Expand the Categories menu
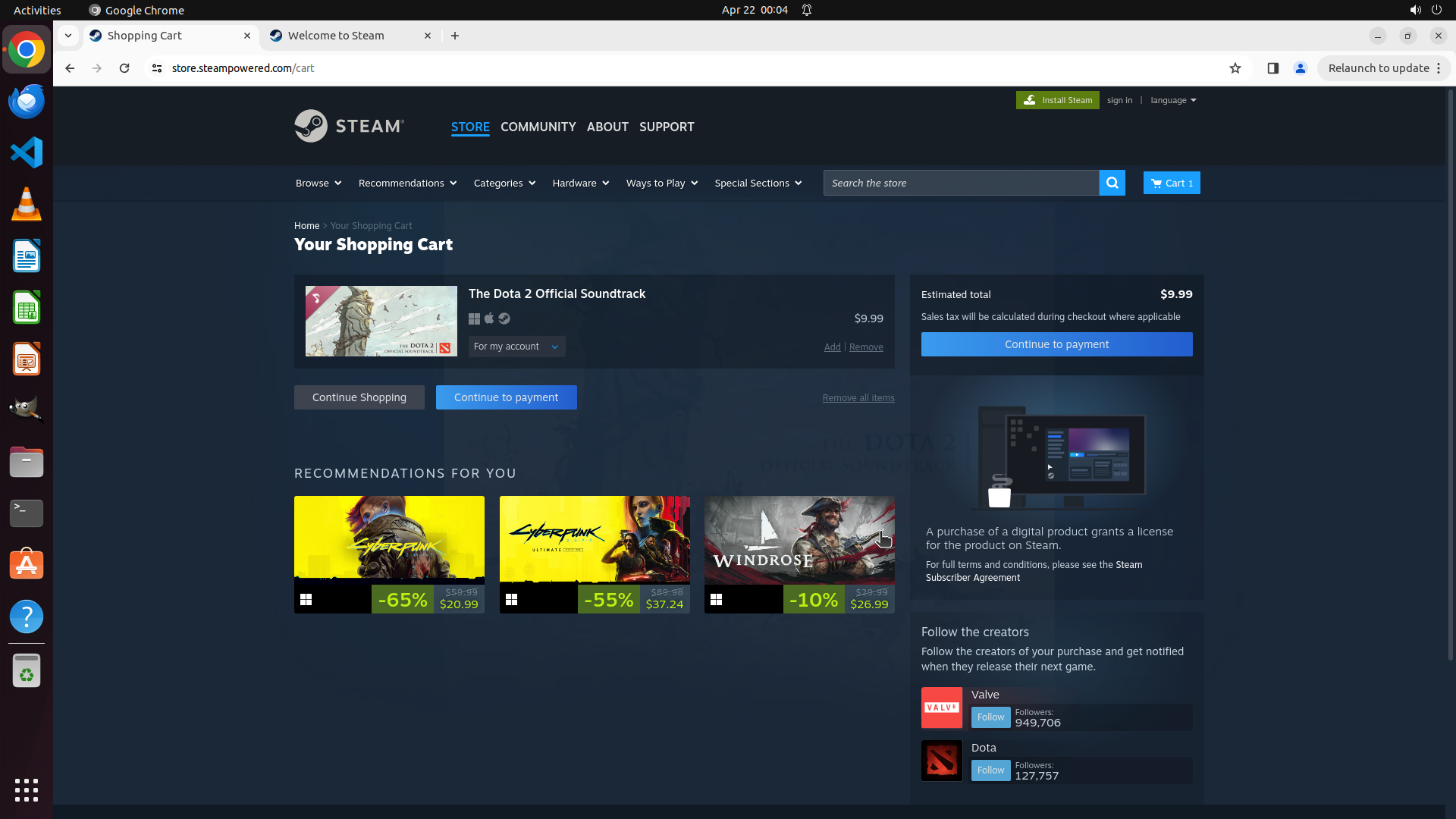The width and height of the screenshot is (1456, 819). click(504, 183)
